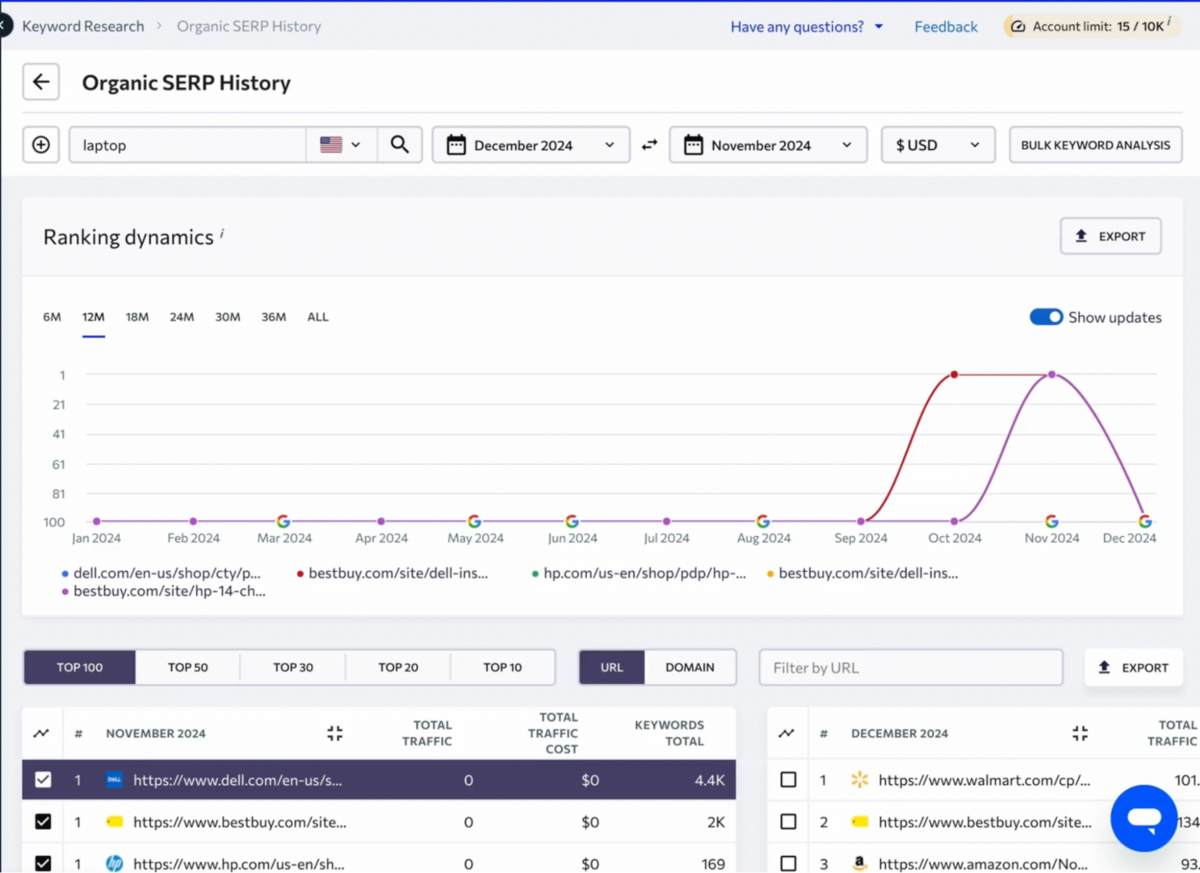Image resolution: width=1200 pixels, height=873 pixels.
Task: Click the collapse icon in December 2024 column
Action: (1080, 733)
